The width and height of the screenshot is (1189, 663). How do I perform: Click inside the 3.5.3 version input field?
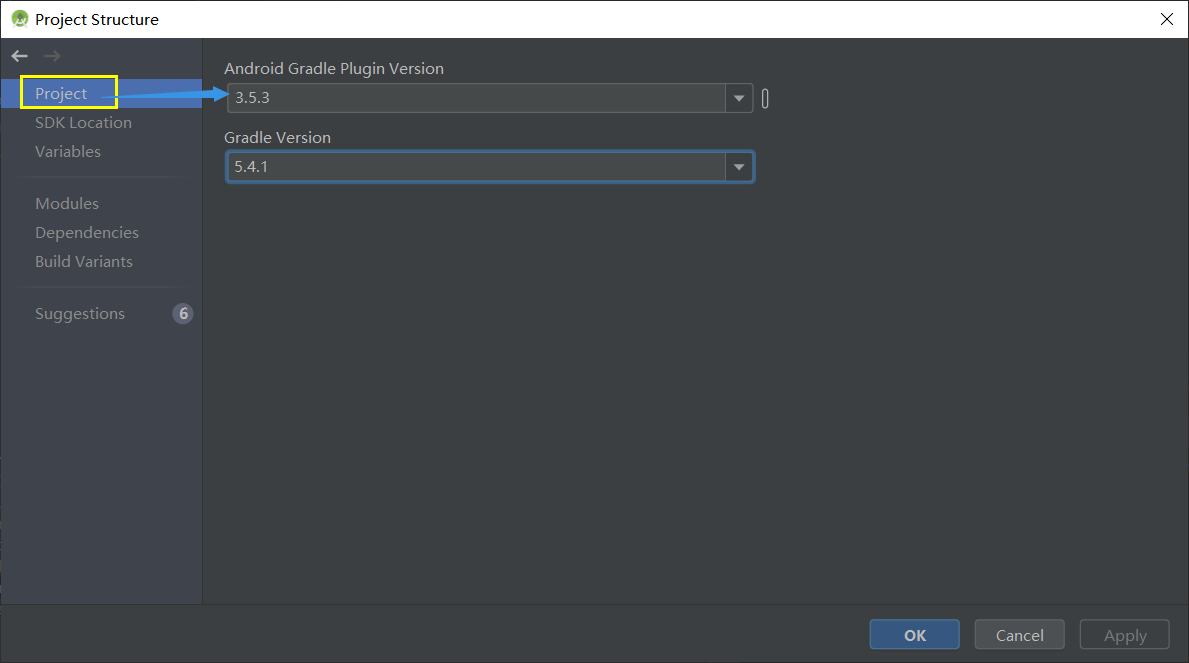(450, 98)
